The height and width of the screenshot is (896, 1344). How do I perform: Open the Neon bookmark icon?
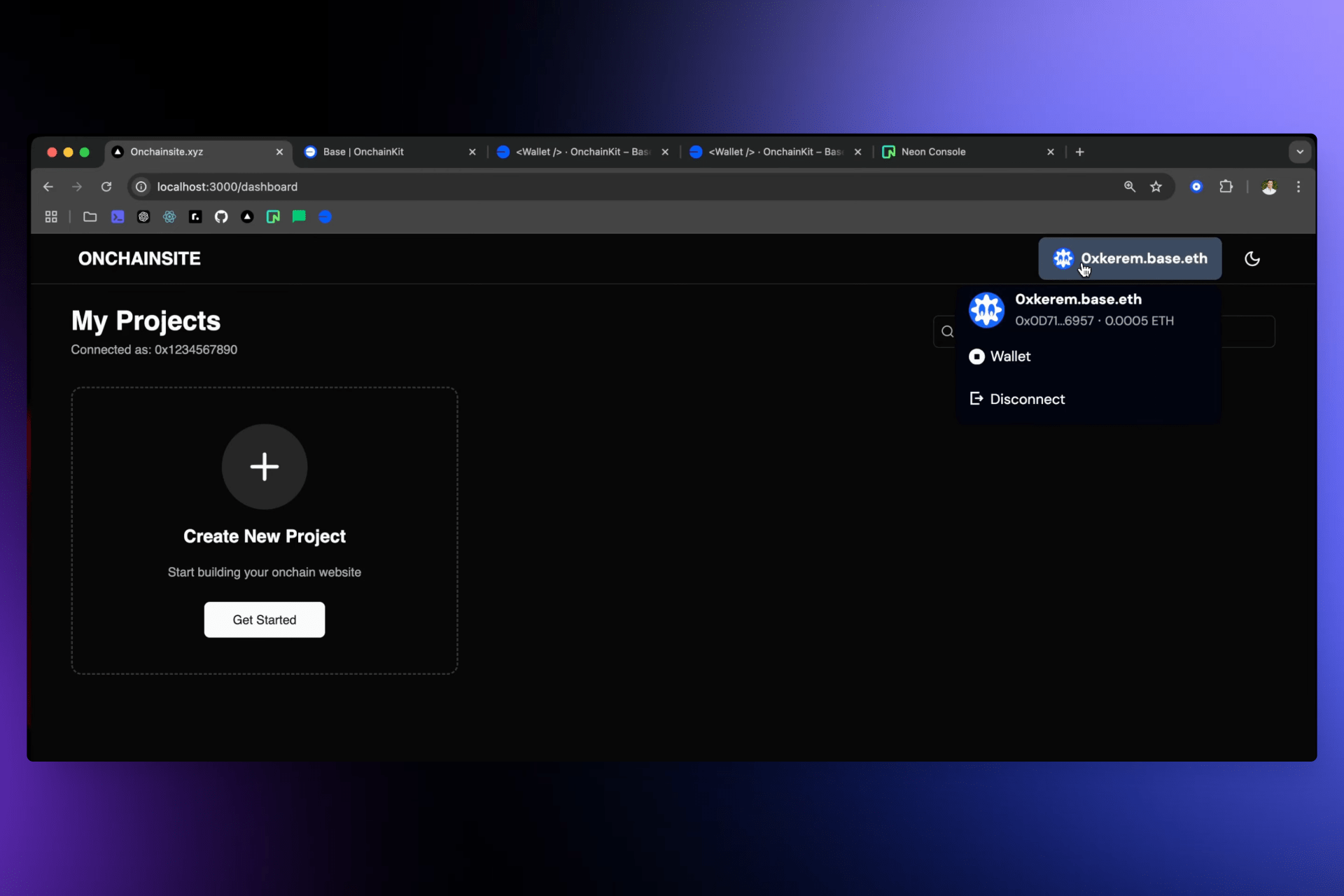pyautogui.click(x=273, y=217)
